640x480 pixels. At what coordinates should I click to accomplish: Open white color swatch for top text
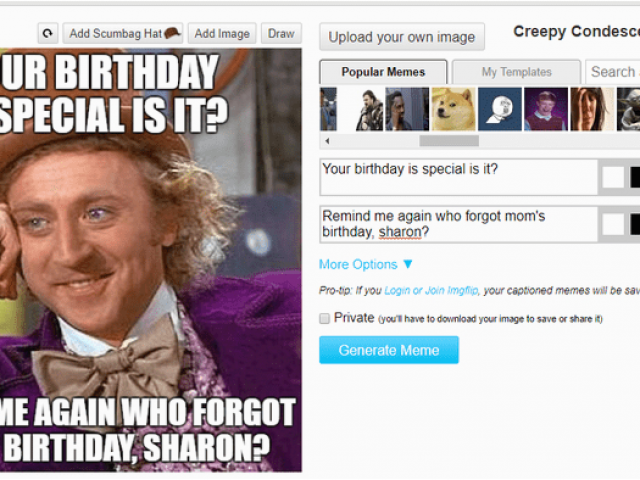coord(613,178)
